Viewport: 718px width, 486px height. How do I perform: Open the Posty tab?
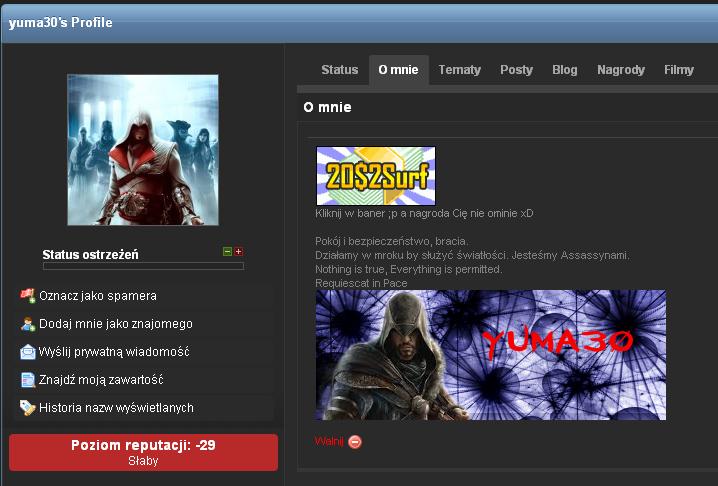coord(517,70)
